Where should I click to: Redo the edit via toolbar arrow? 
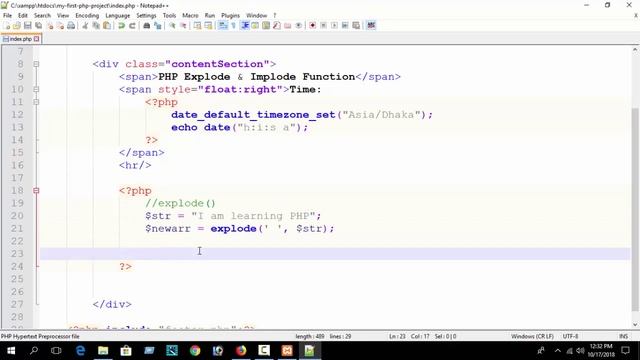pyautogui.click(x=132, y=26)
